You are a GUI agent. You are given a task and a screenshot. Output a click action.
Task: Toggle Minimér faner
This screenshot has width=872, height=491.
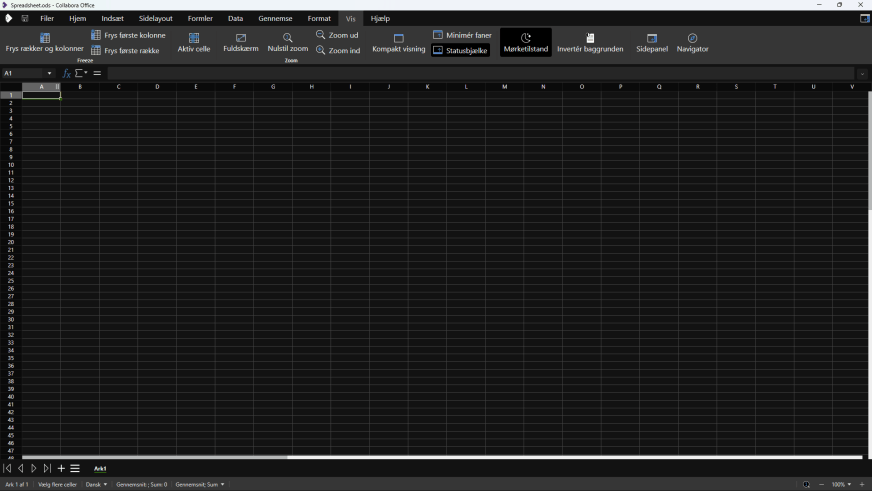point(462,35)
